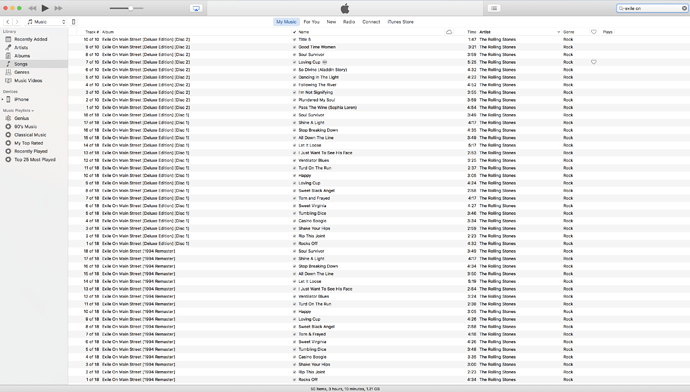Open the iPhone device button in toolbar
Screen dimensions: 690x392
click(x=73, y=22)
